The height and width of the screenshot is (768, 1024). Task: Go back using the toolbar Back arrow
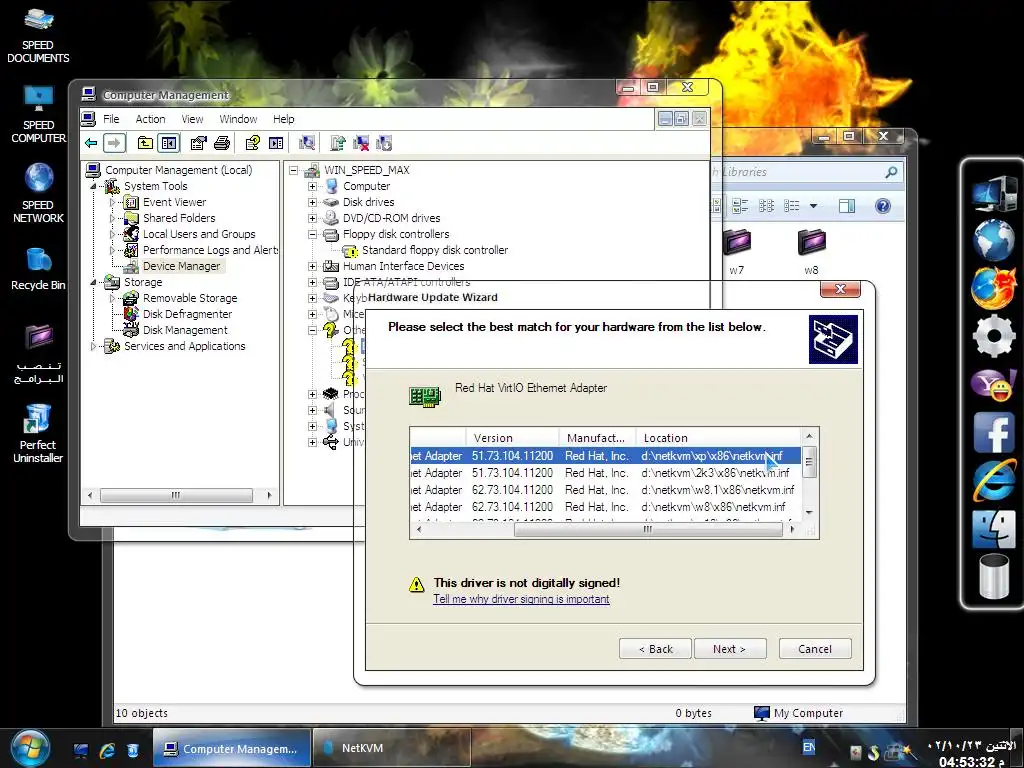pyautogui.click(x=91, y=143)
